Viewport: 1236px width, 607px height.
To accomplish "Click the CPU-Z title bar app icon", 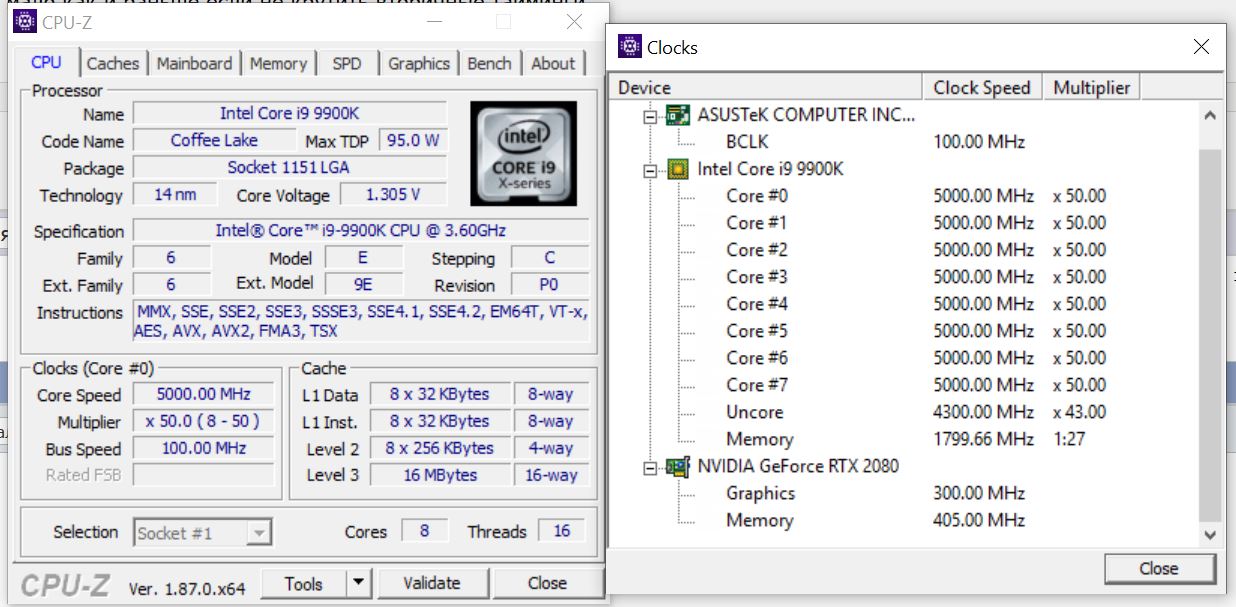I will point(25,22).
